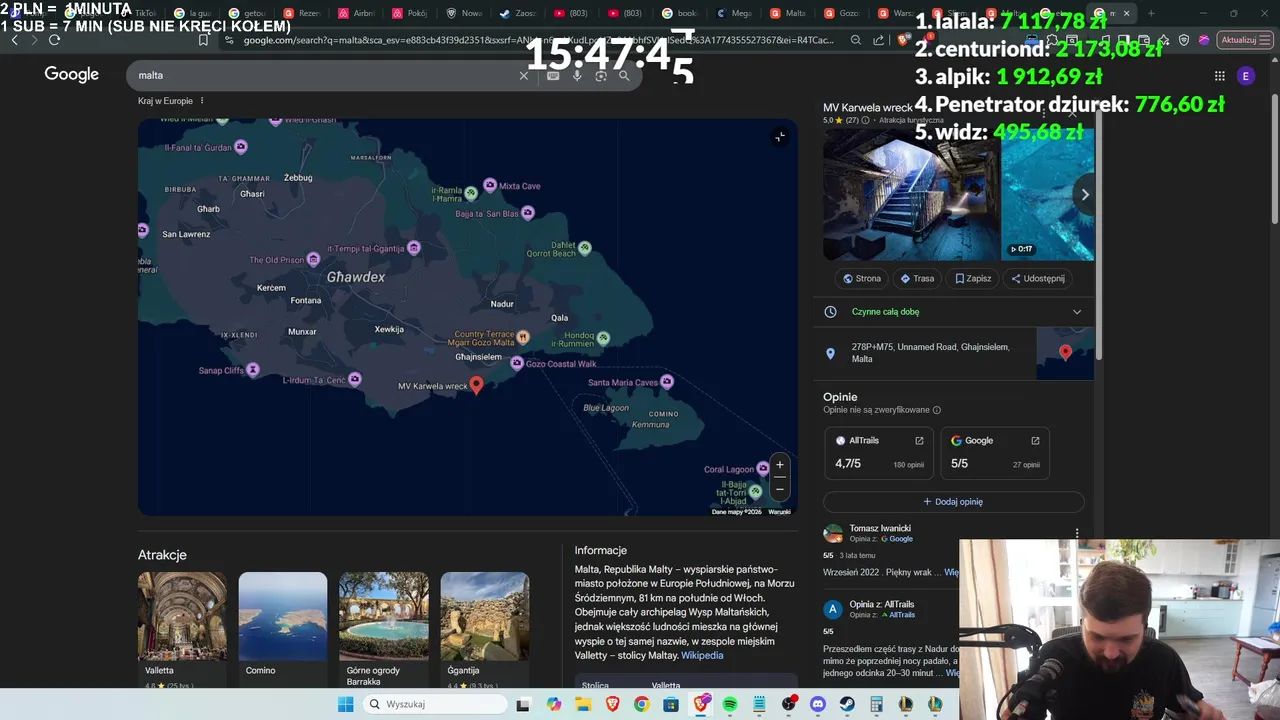
Task: Click the address '278P+M75, Unnamed Road, Ghajnsielem'
Action: click(930, 353)
